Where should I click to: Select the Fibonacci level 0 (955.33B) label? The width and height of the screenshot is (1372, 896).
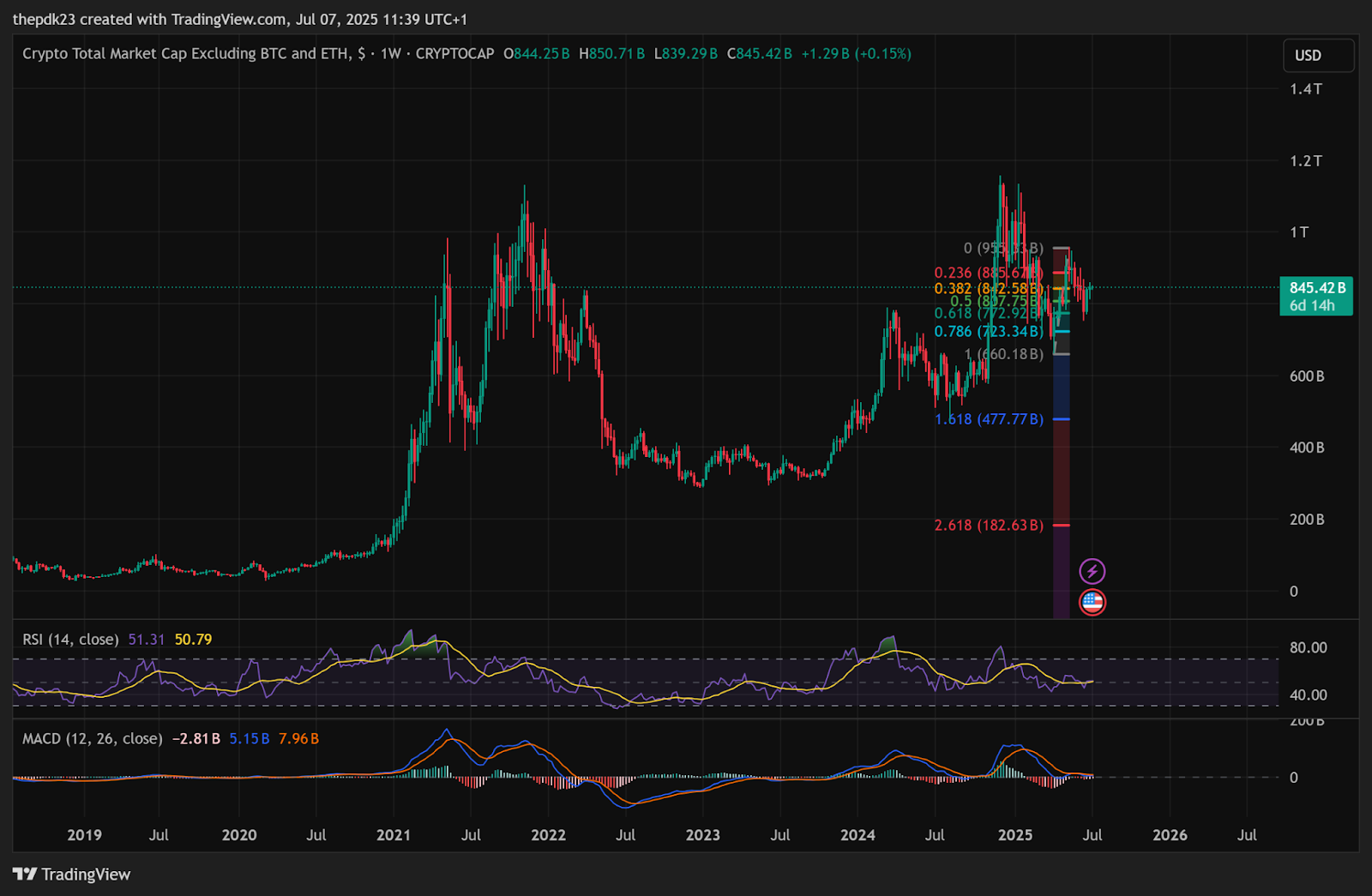1002,249
